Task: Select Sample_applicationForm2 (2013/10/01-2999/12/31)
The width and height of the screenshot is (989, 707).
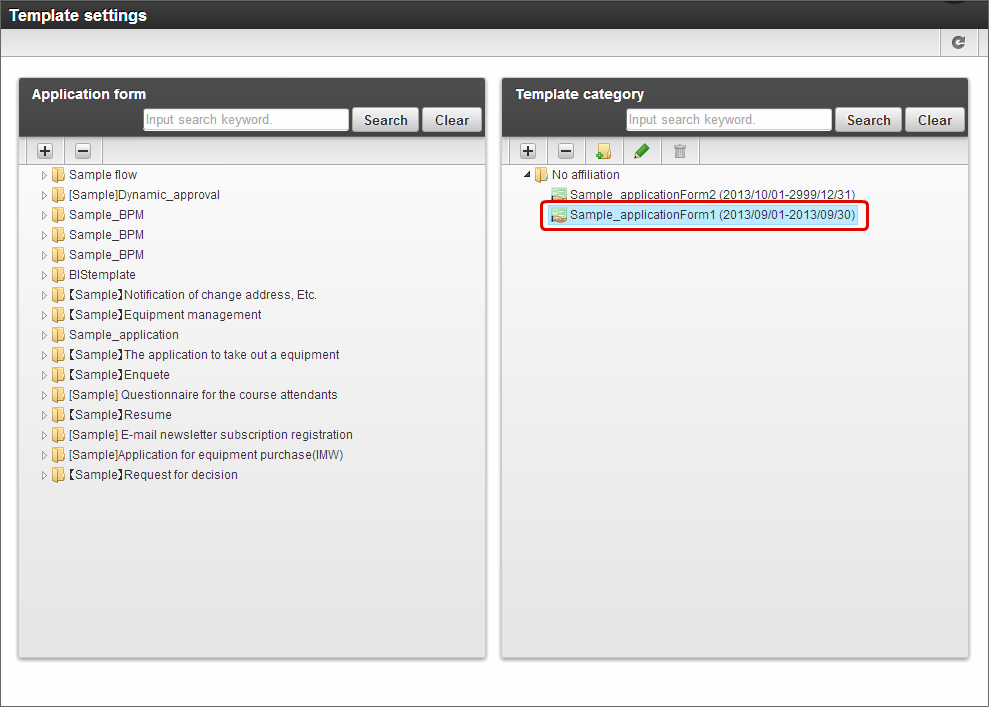Action: point(713,195)
